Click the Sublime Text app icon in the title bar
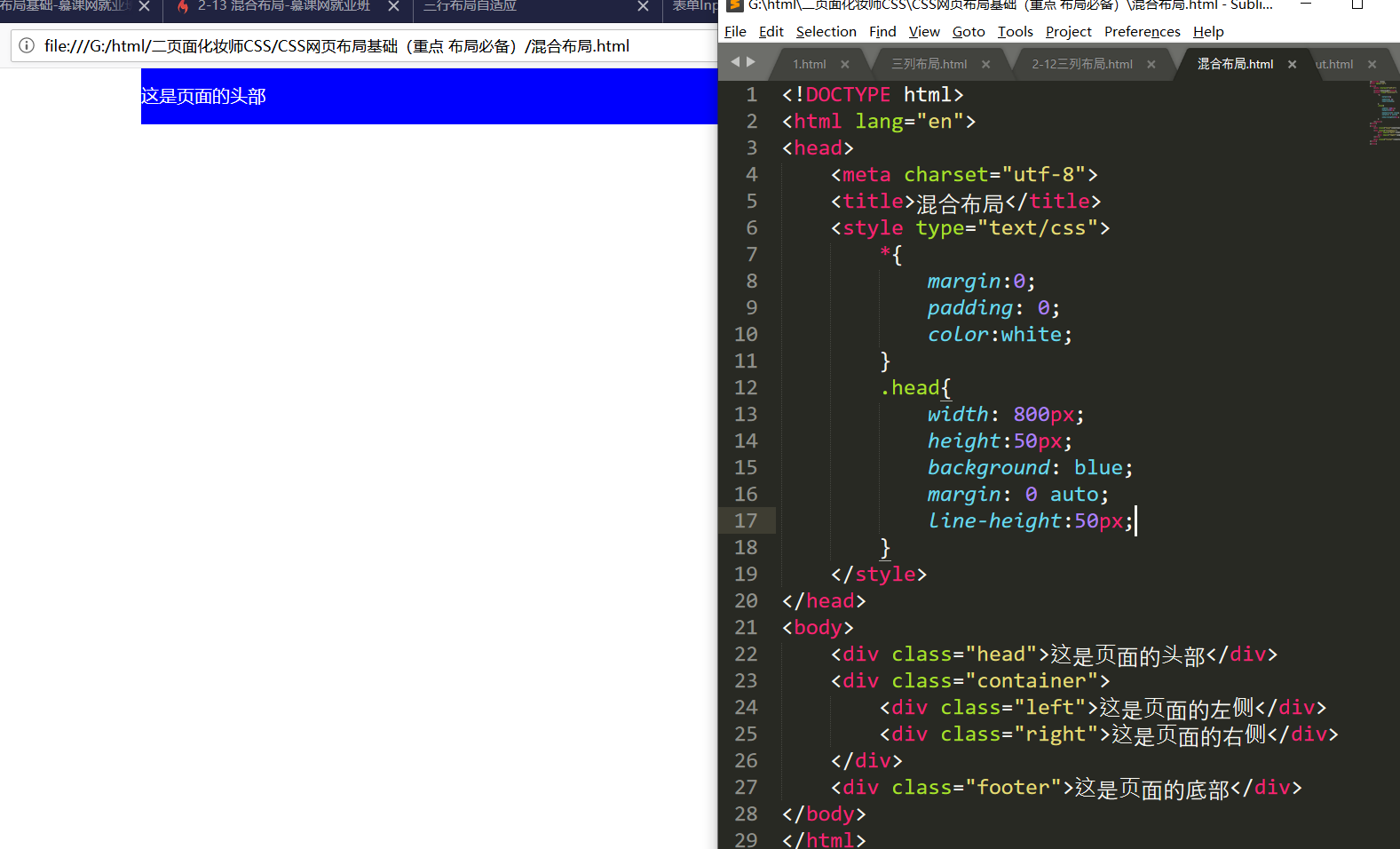This screenshot has width=1400, height=849. point(735,5)
